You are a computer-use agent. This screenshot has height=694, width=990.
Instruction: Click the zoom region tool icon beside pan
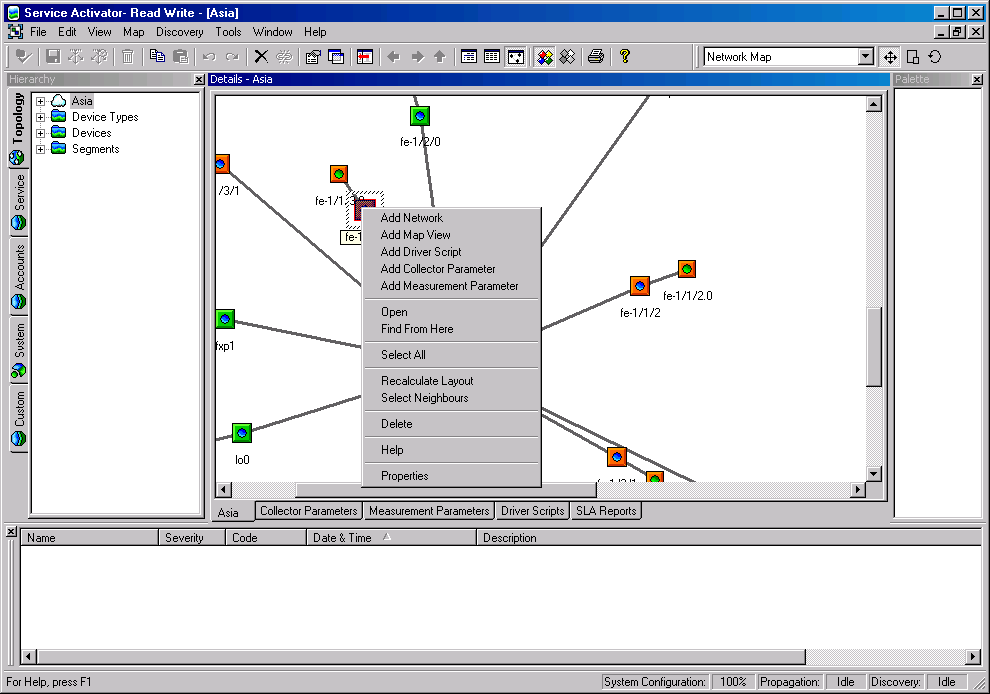[x=913, y=57]
